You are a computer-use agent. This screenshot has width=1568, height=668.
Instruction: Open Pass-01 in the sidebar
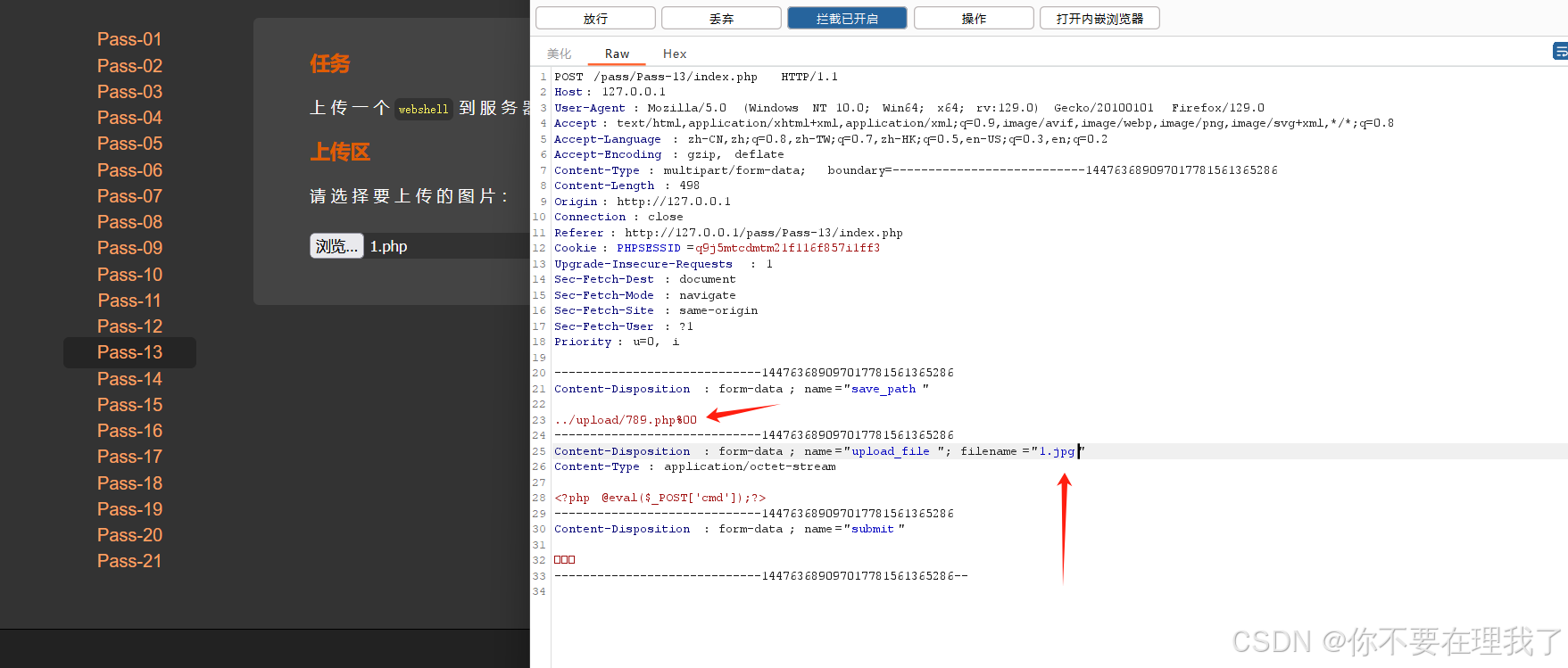(129, 39)
